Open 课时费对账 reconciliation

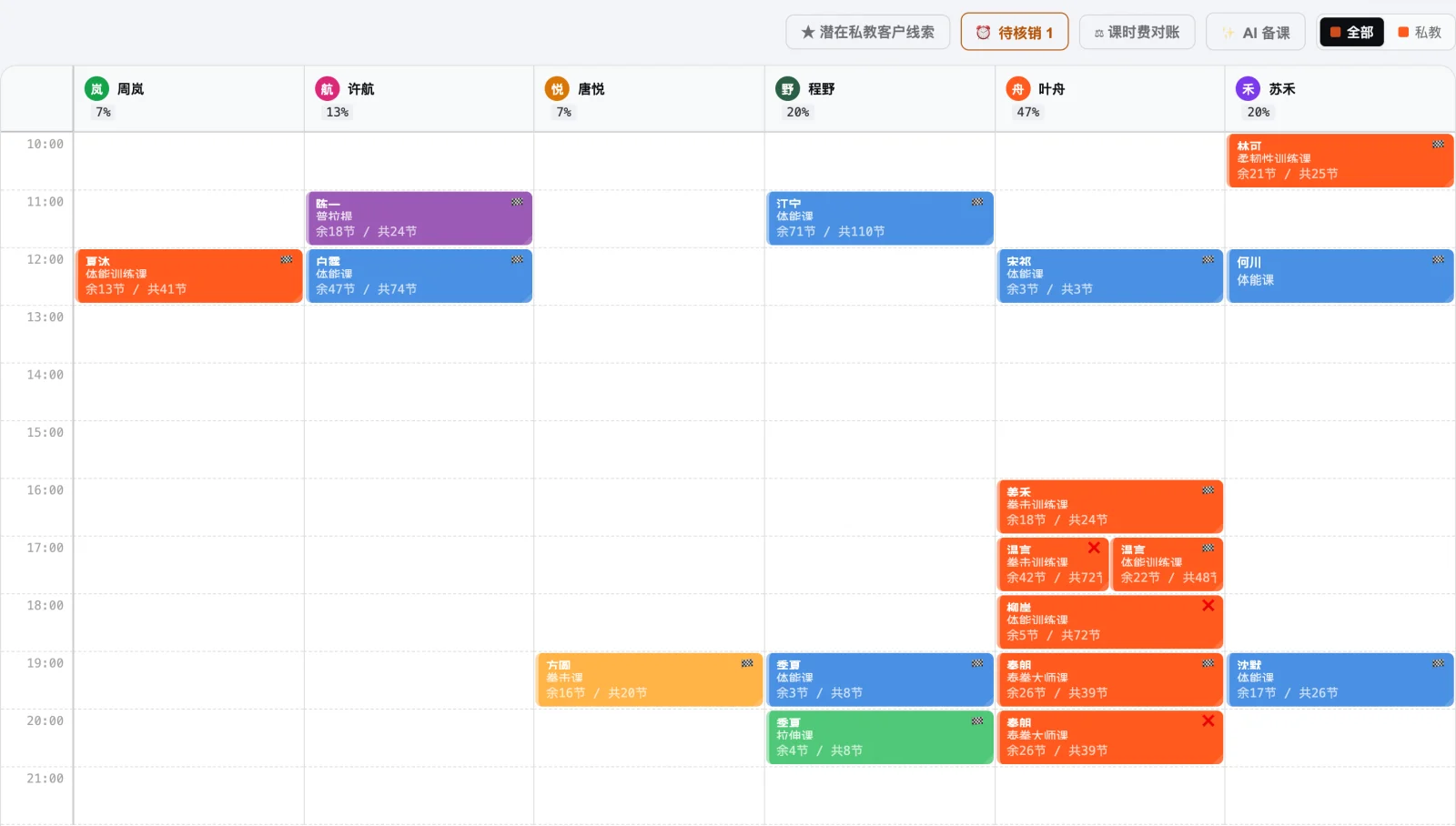[x=1137, y=32]
